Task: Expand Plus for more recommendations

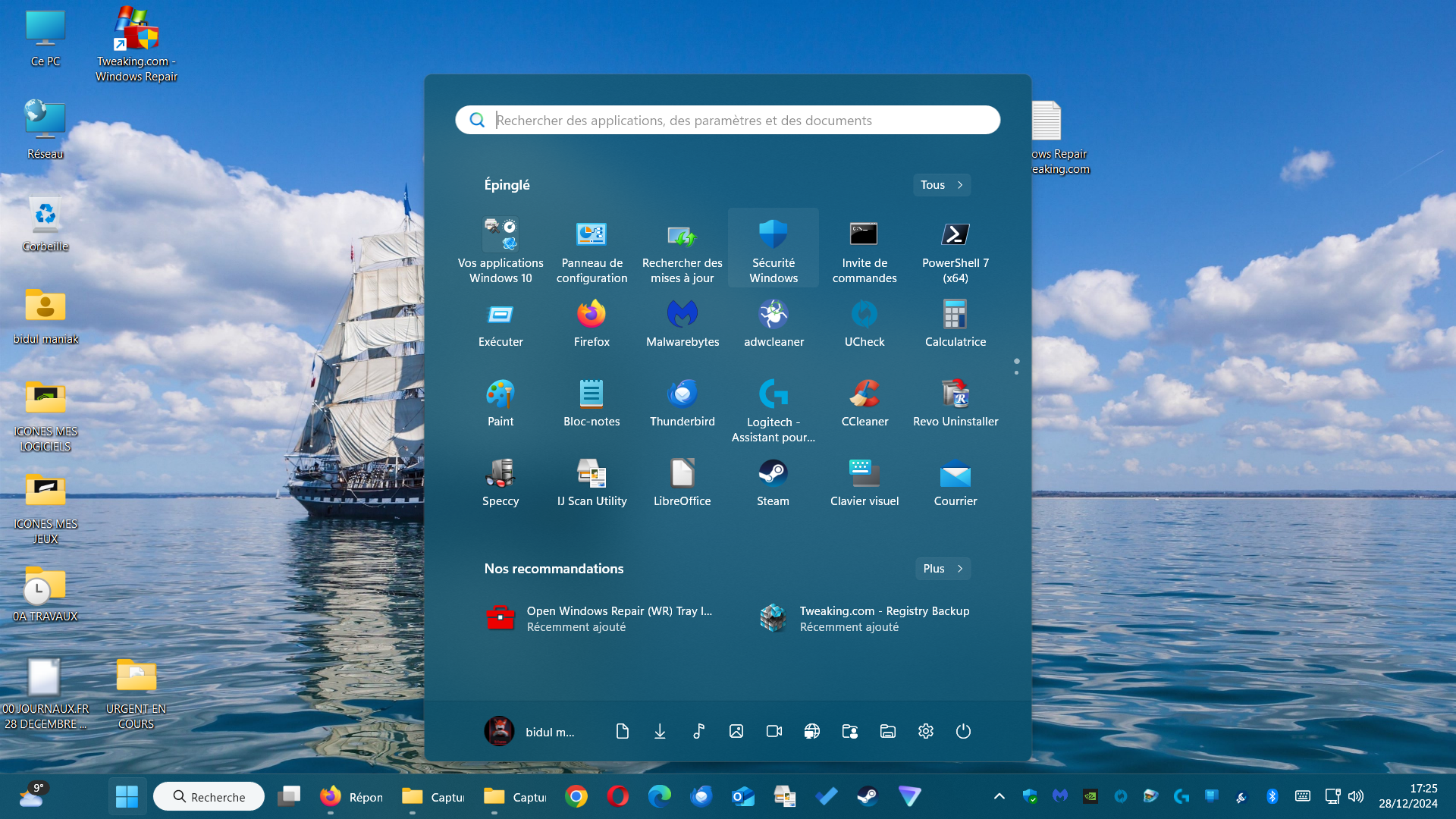Action: (x=943, y=569)
